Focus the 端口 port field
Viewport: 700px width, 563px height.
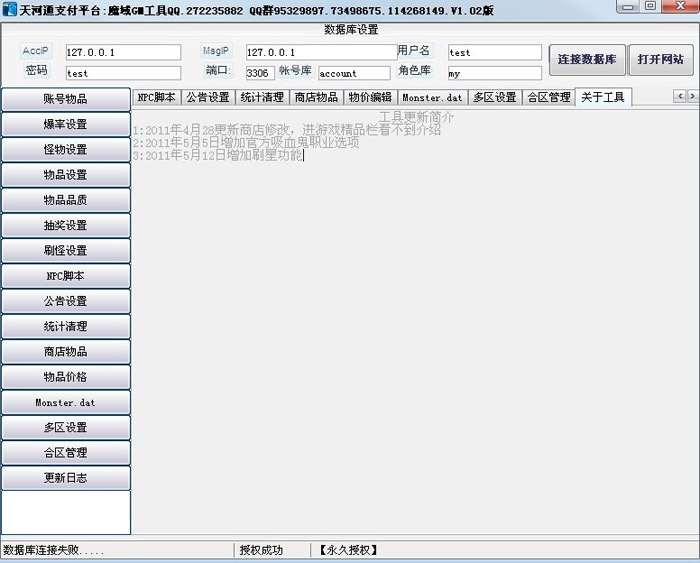(x=260, y=73)
